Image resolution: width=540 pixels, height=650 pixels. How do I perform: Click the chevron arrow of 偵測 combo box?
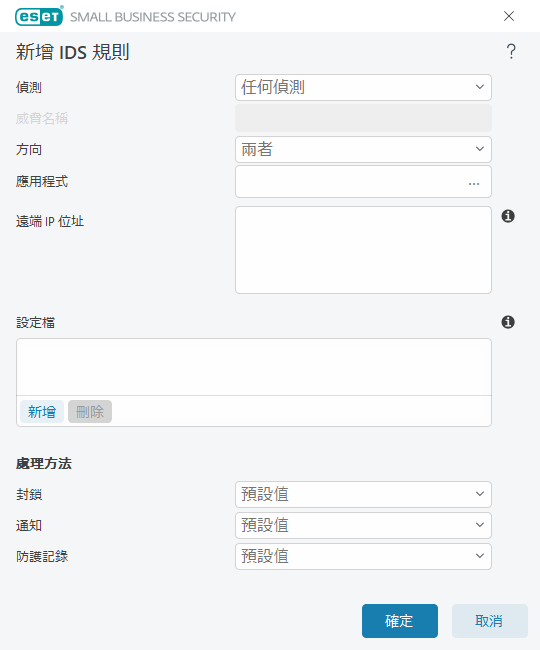(479, 87)
